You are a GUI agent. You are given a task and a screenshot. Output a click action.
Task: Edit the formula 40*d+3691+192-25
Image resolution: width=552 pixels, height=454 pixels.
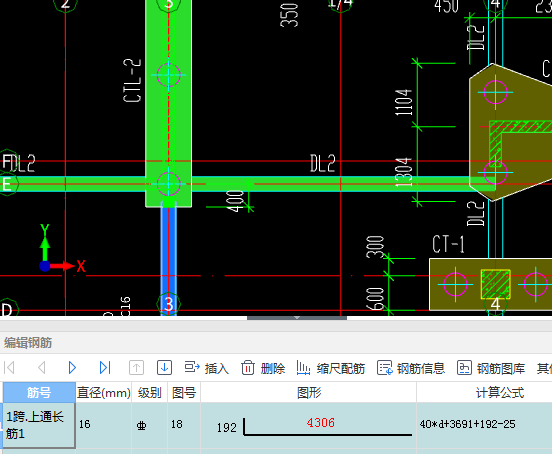pos(467,424)
